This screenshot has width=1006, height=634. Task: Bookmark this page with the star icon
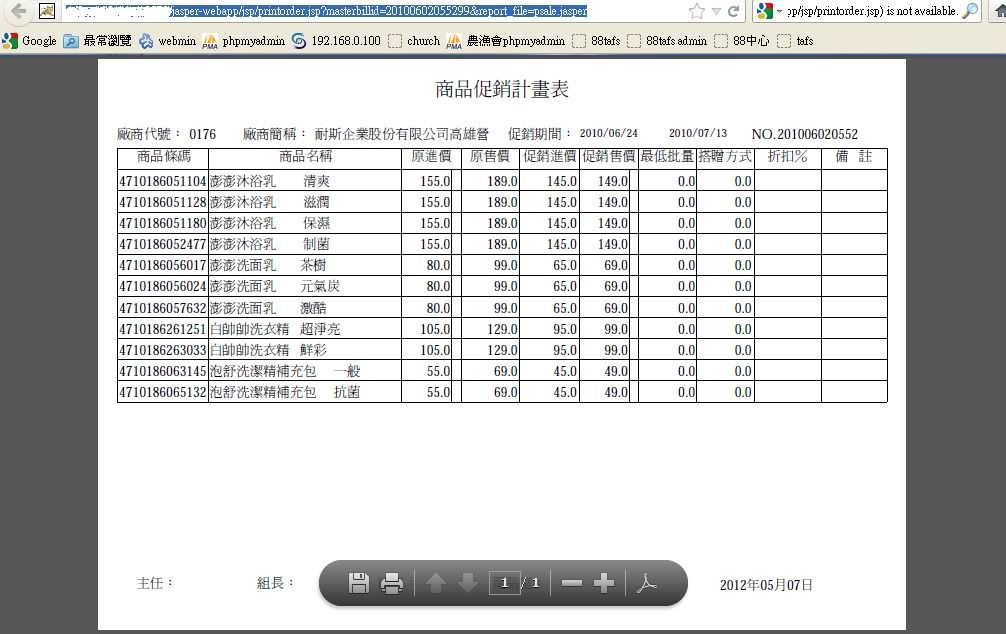(x=697, y=11)
